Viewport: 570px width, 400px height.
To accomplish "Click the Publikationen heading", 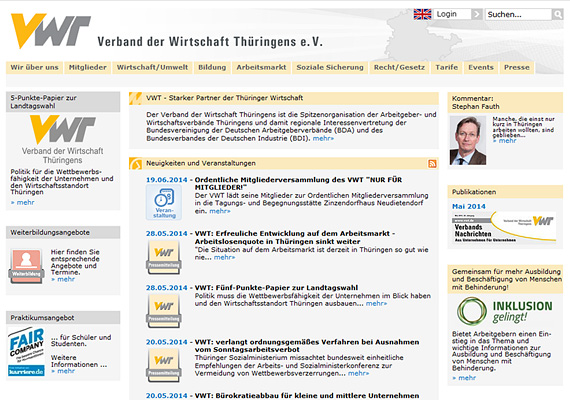I will pos(474,192).
